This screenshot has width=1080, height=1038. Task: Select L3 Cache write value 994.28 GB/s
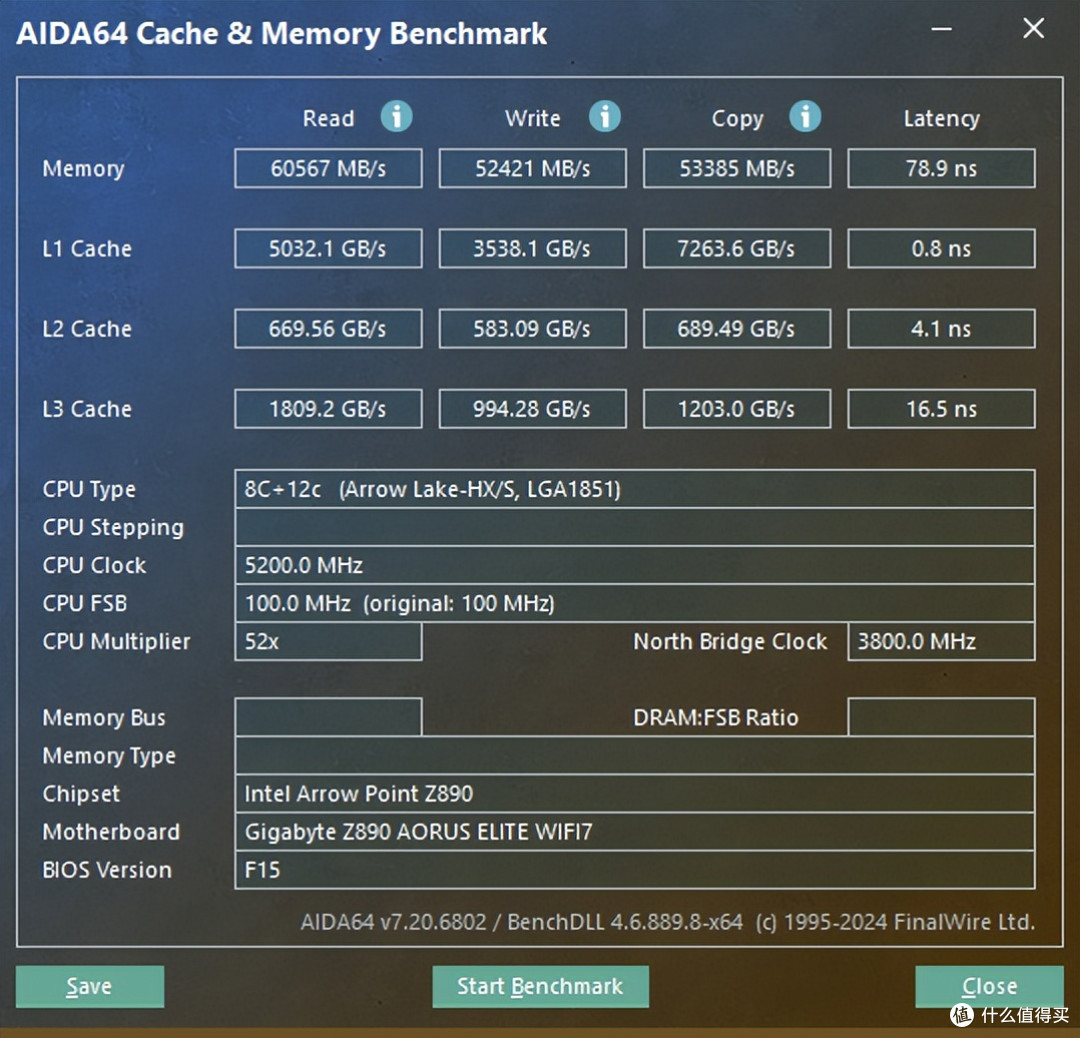532,409
